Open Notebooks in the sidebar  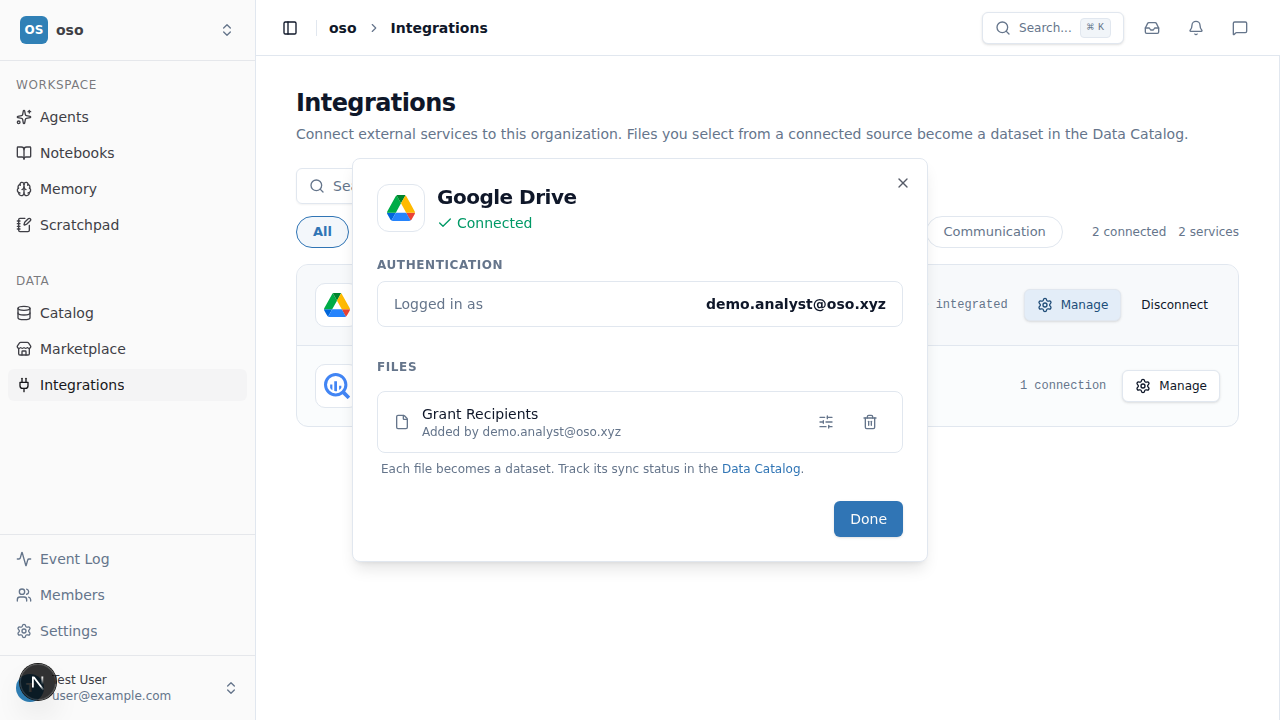click(127, 153)
